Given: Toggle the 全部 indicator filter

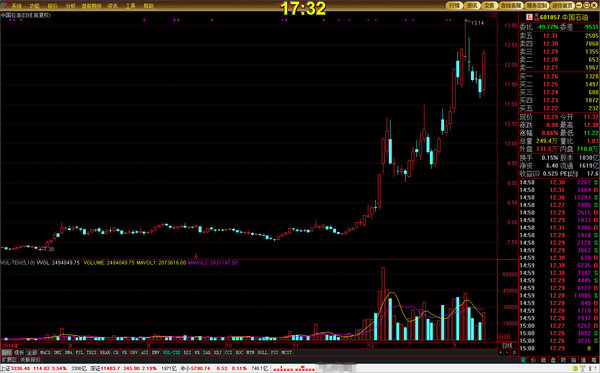Looking at the screenshot, I should click(x=32, y=352).
